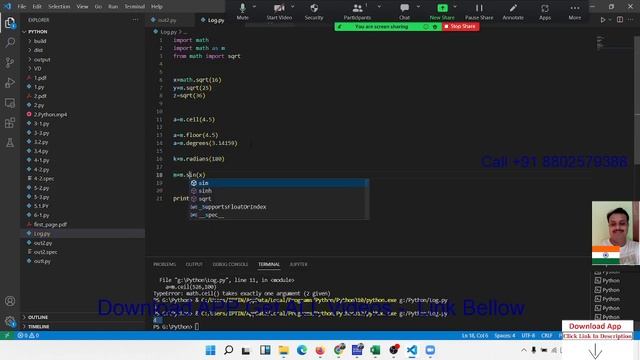Click Spaces: 4 indentation status entry
Screen dimensions: 640x360
click(x=505, y=335)
